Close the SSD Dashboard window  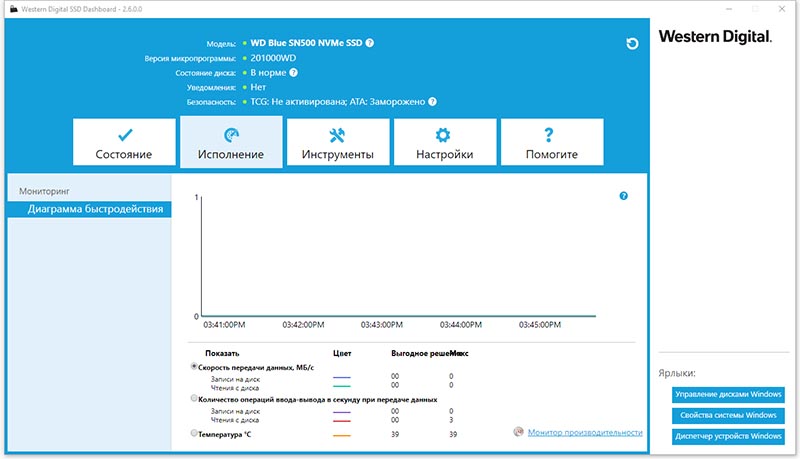click(x=782, y=9)
